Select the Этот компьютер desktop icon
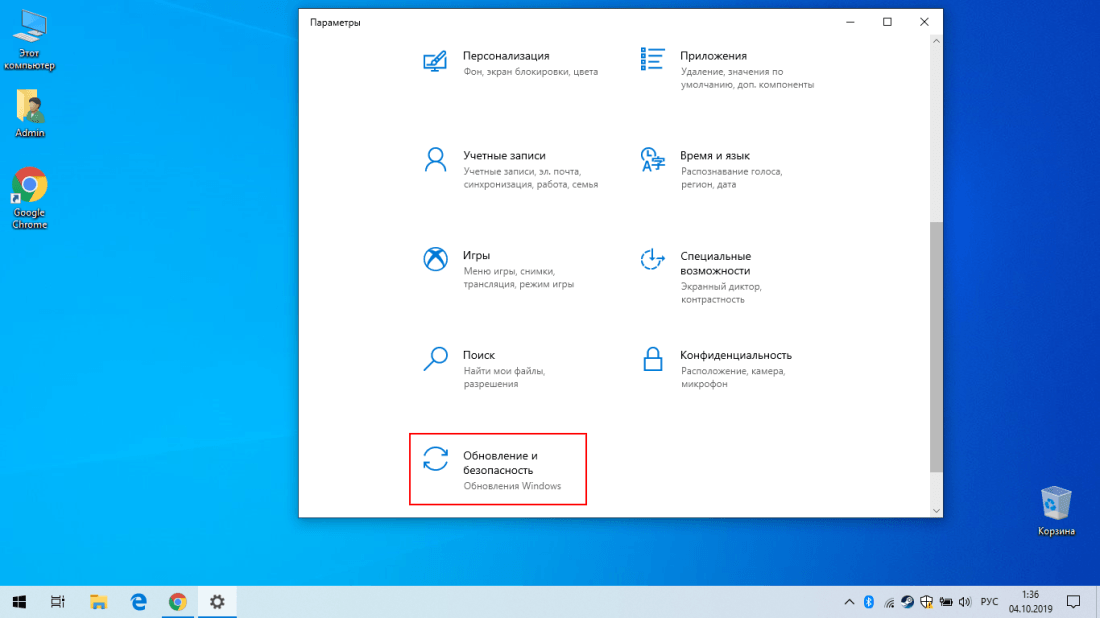Image resolution: width=1100 pixels, height=618 pixels. click(29, 40)
